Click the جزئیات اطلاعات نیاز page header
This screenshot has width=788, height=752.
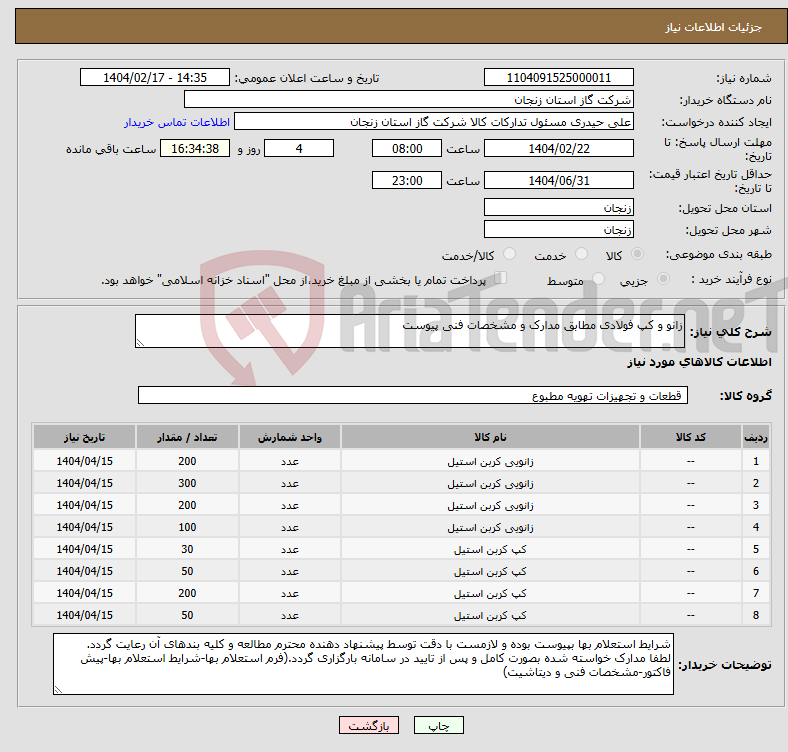click(x=713, y=27)
